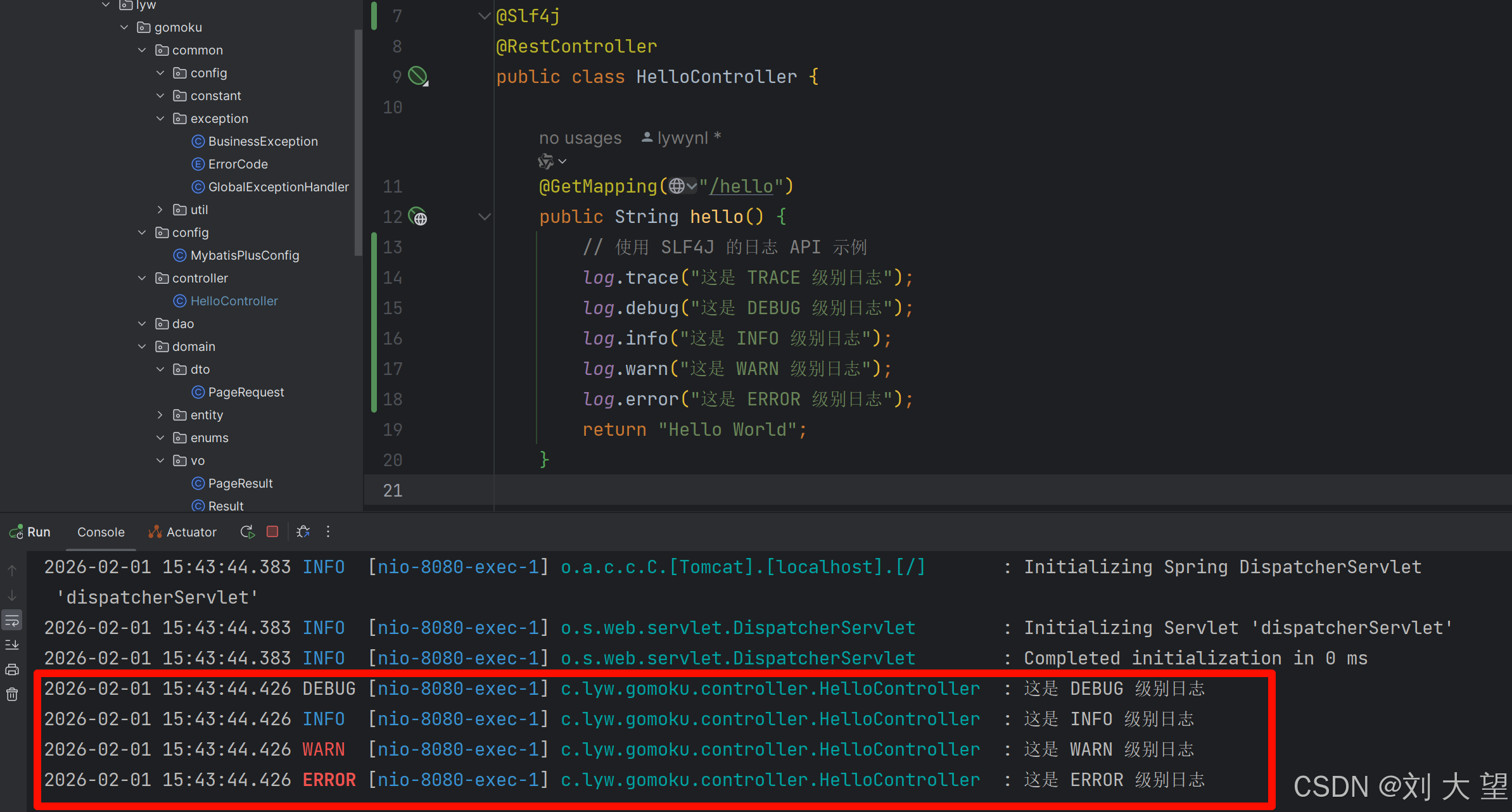Click the web endpoint gutter icon on line 12
Image resolution: width=1512 pixels, height=812 pixels.
[x=418, y=217]
